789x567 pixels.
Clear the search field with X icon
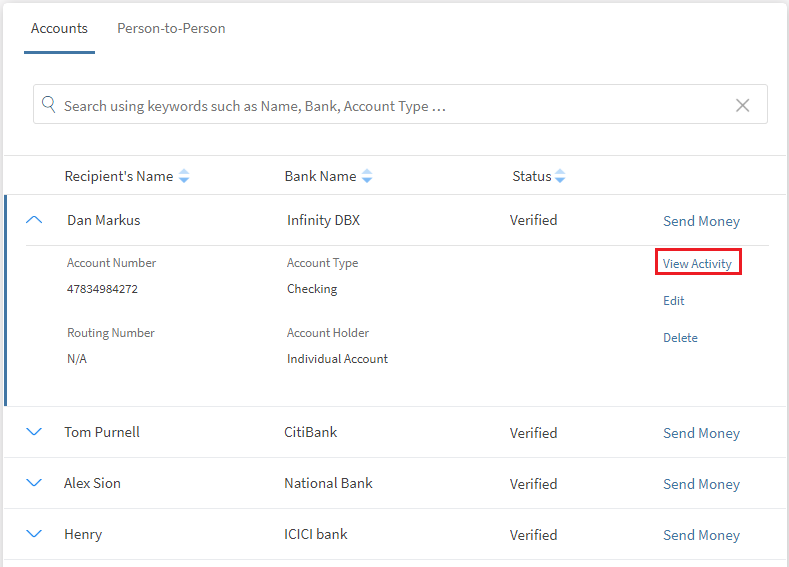pos(742,105)
